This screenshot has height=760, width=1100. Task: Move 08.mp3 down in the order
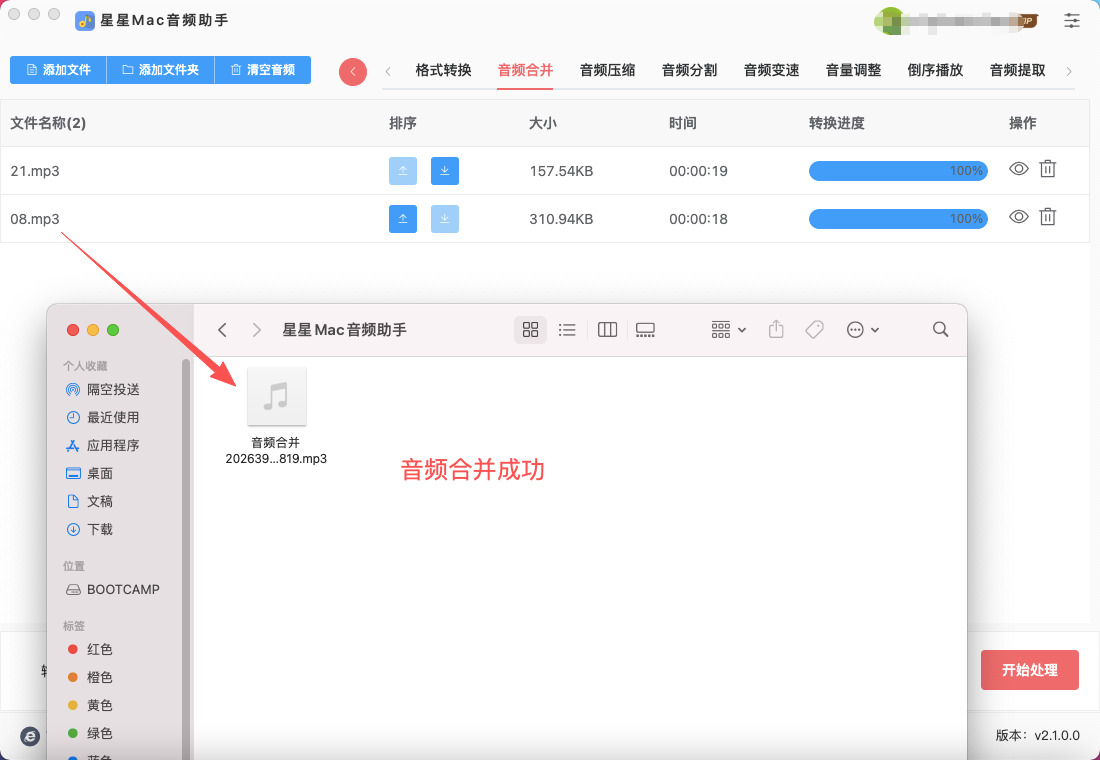pyautogui.click(x=445, y=219)
